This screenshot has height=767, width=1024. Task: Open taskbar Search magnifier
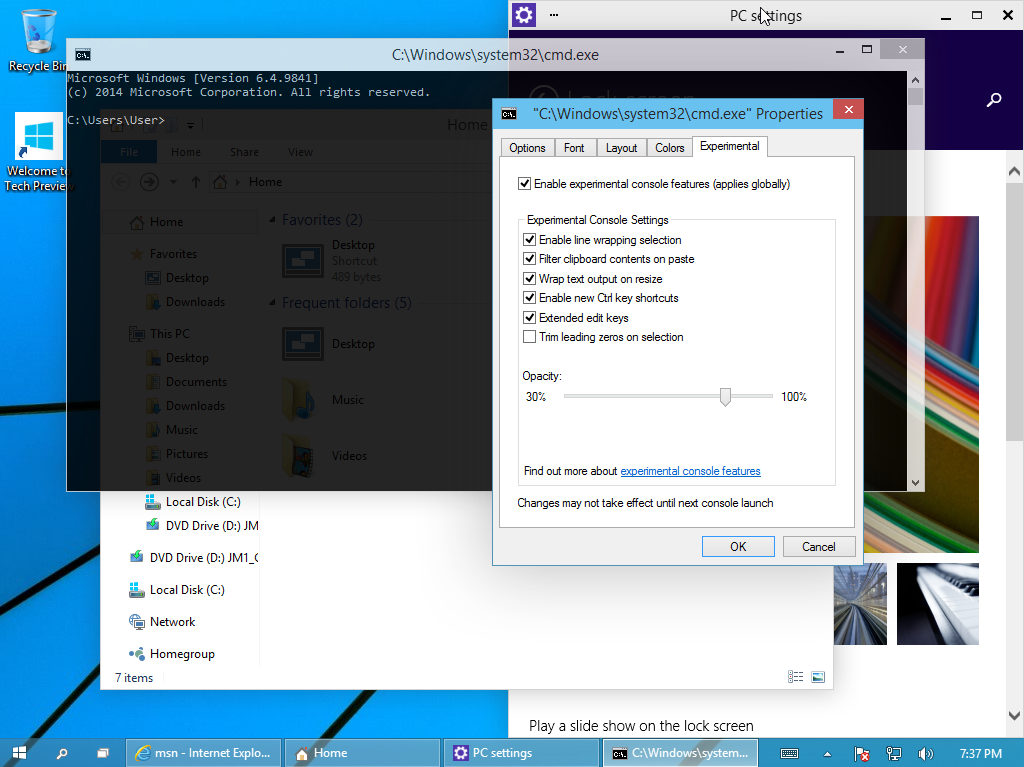point(62,753)
